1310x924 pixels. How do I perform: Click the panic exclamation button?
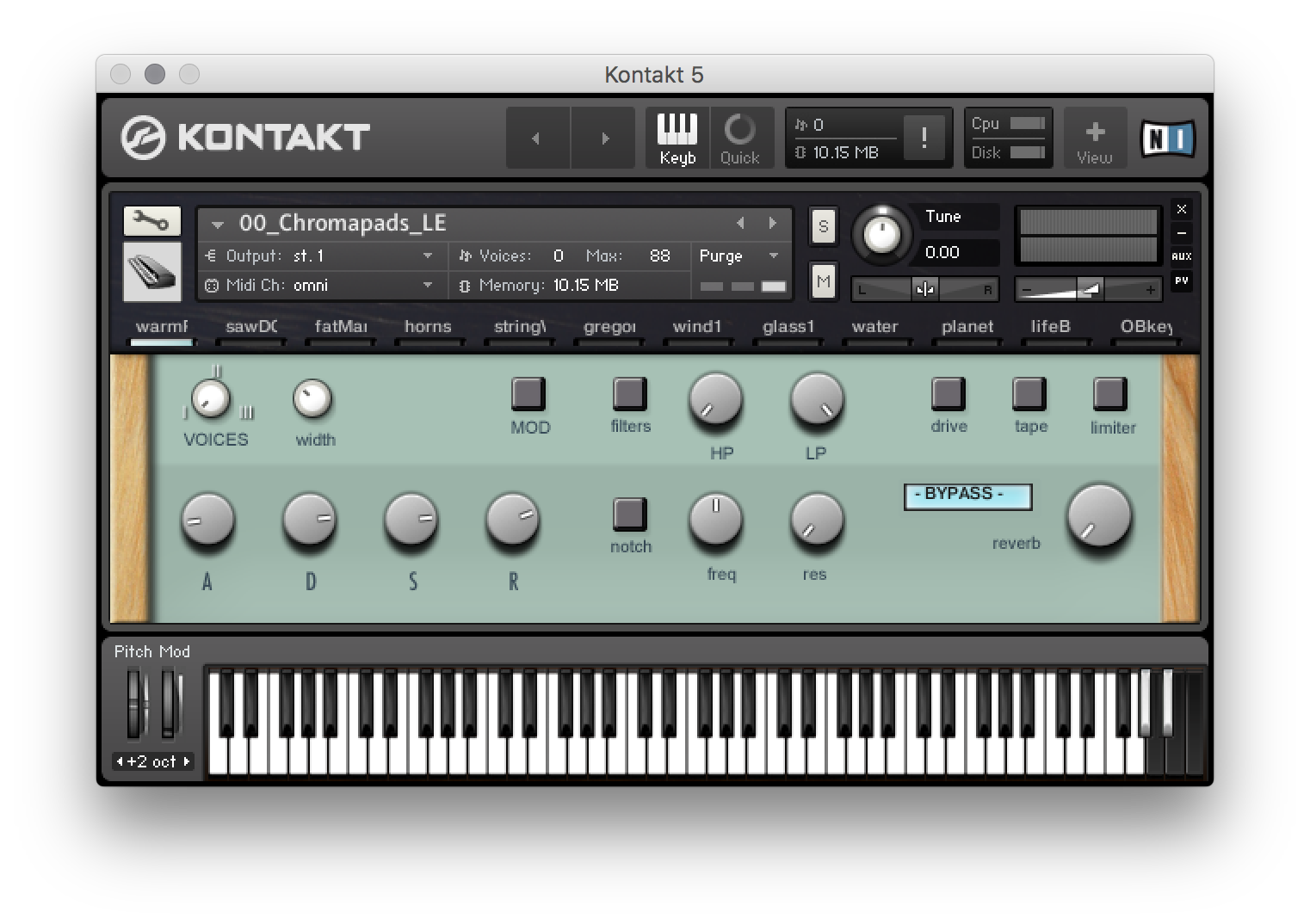924,138
